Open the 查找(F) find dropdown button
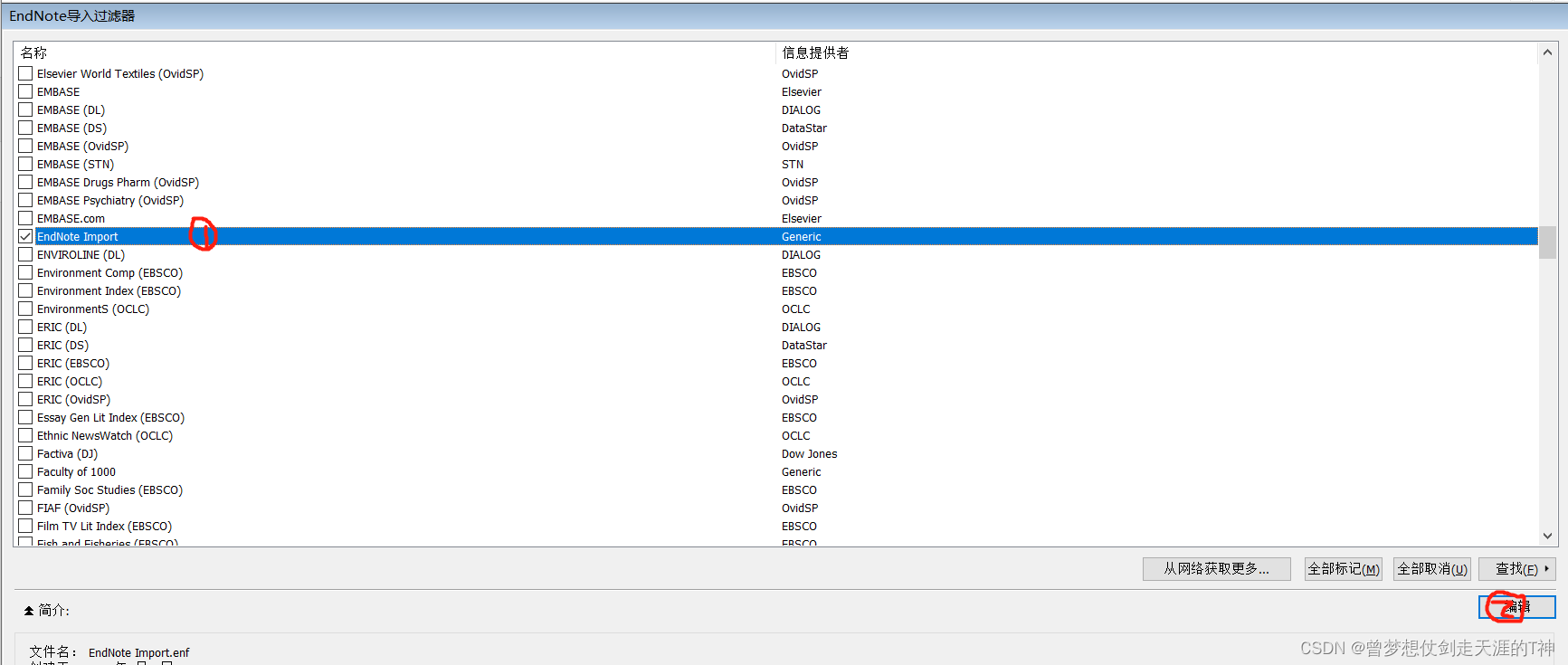The width and height of the screenshot is (1568, 665). pyautogui.click(x=1517, y=569)
